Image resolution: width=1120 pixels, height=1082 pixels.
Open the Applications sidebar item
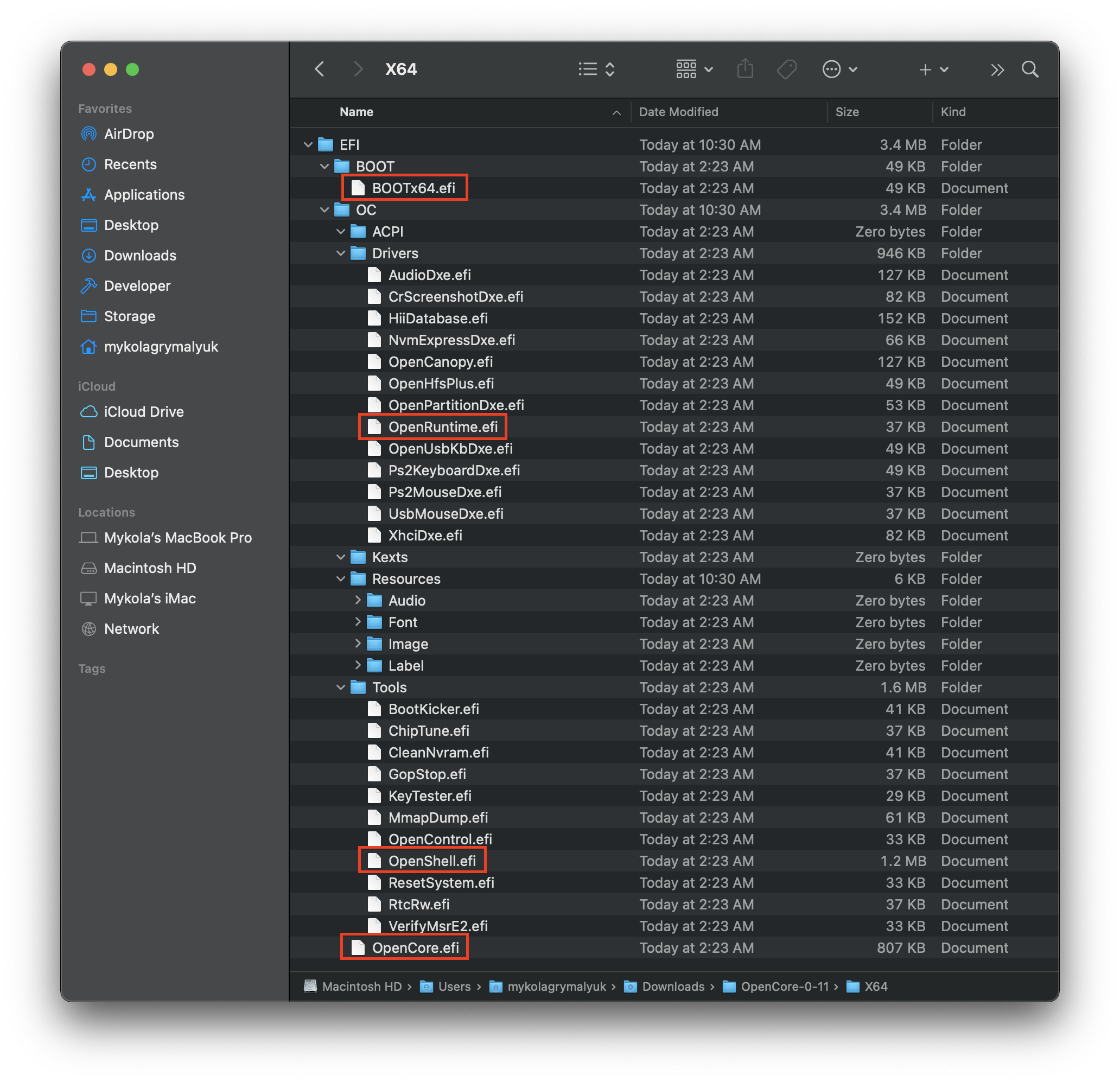point(144,195)
